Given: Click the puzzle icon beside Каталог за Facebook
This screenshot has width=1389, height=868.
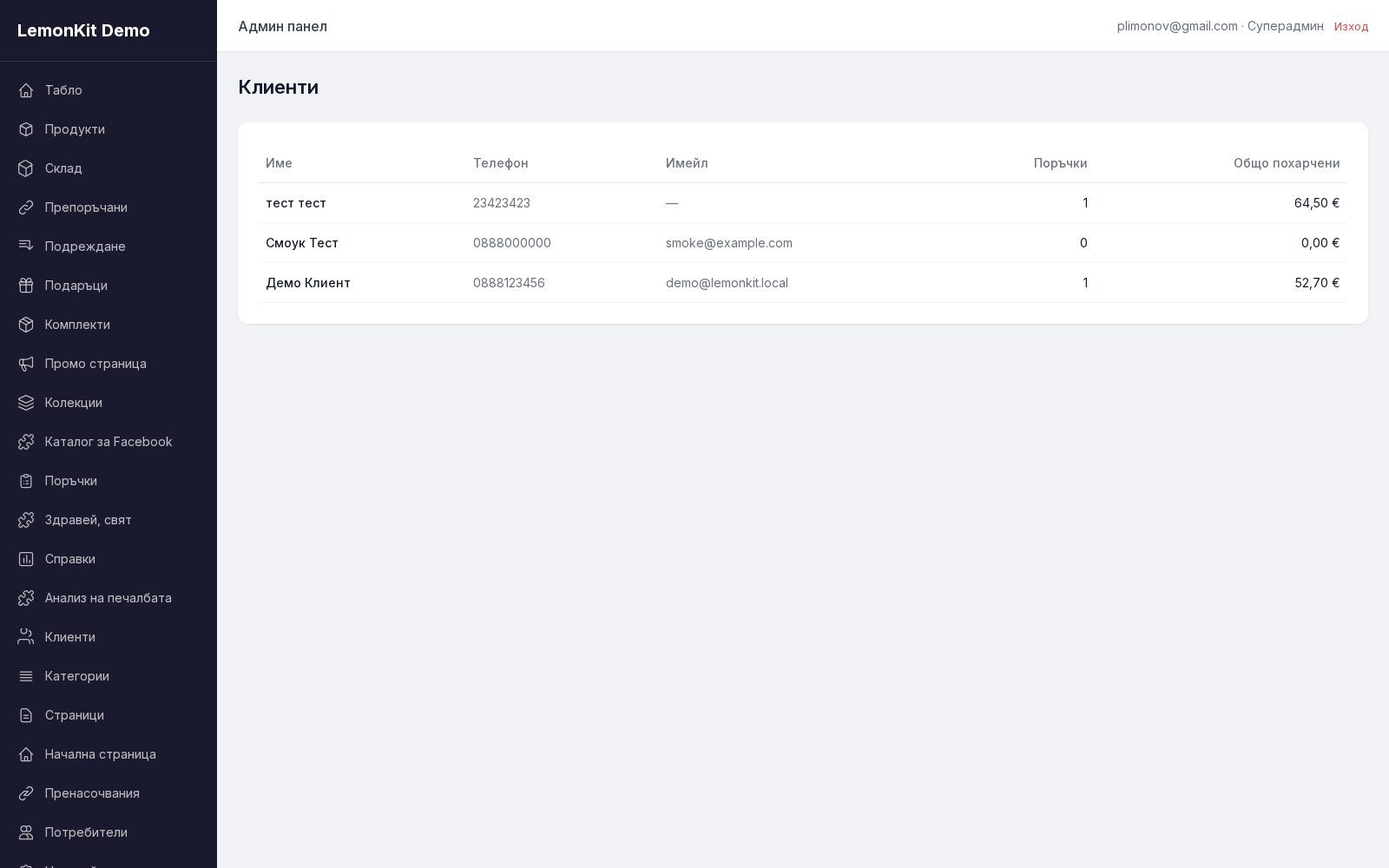Looking at the screenshot, I should [26, 442].
